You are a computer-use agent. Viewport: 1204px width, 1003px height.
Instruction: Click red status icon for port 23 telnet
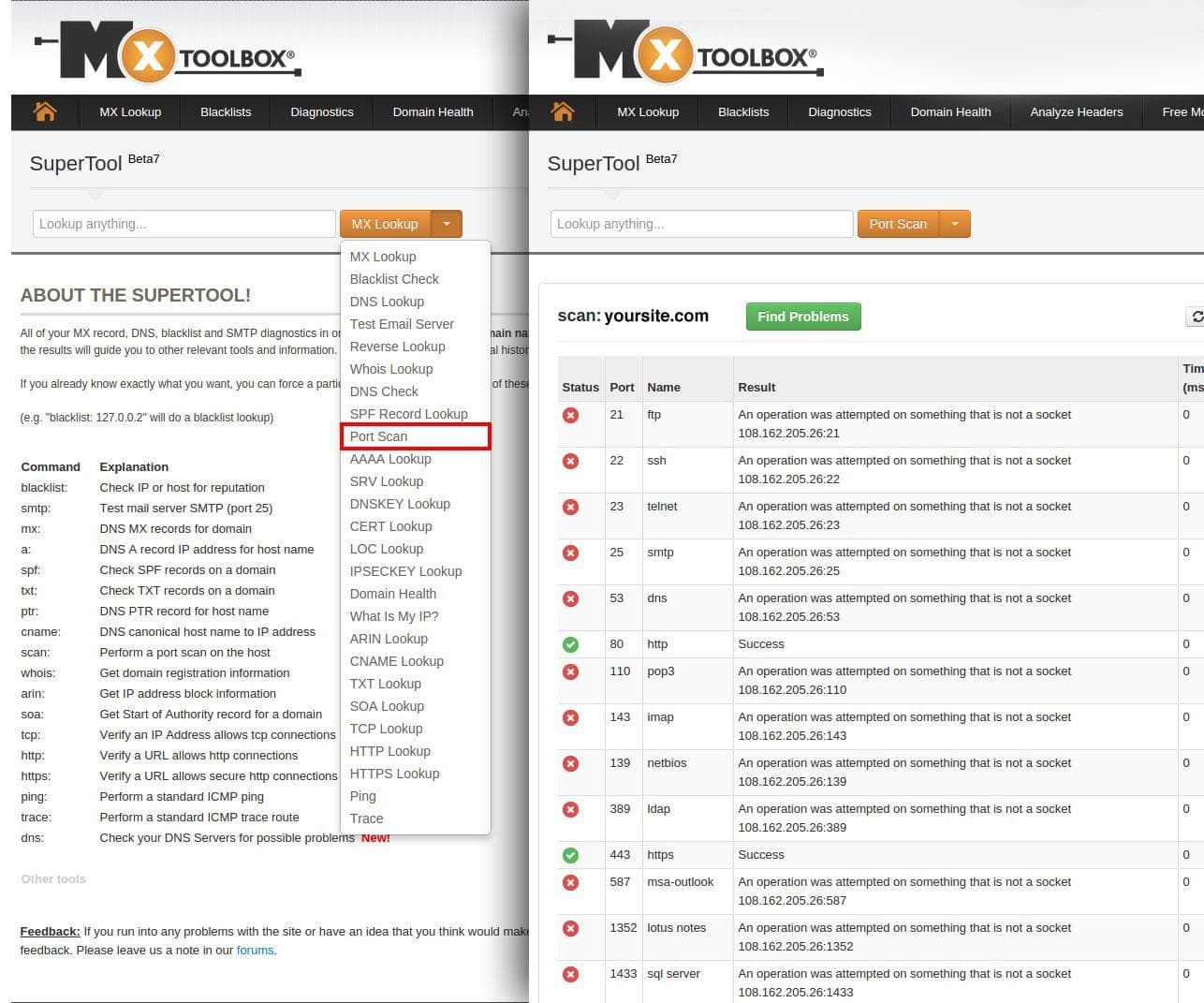point(570,507)
